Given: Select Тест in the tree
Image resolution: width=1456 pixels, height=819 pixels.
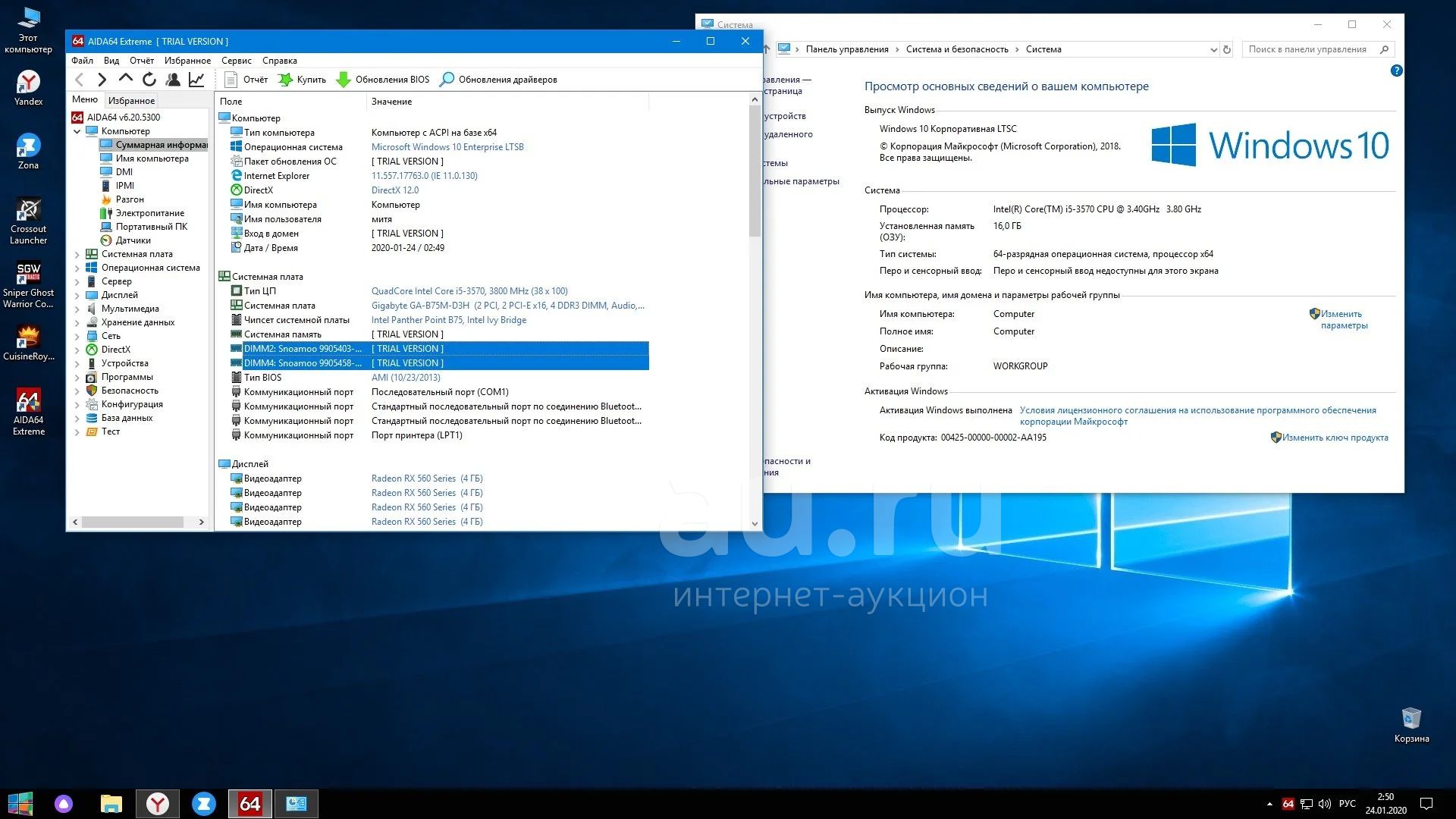Looking at the screenshot, I should [x=110, y=431].
